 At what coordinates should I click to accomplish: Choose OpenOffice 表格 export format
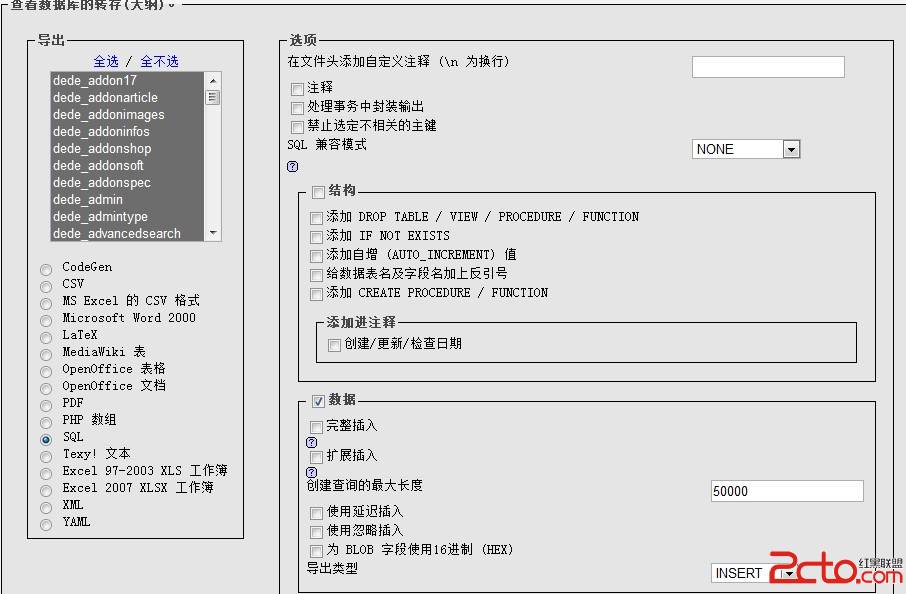click(46, 372)
